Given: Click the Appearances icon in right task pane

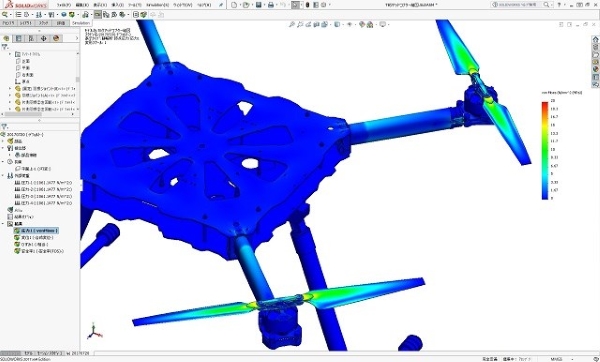Looking at the screenshot, I should (x=595, y=69).
